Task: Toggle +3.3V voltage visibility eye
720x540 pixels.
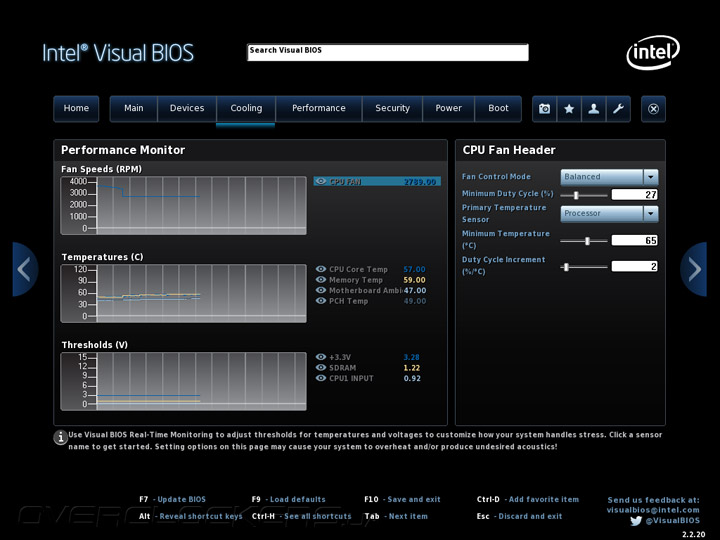Action: pyautogui.click(x=321, y=357)
